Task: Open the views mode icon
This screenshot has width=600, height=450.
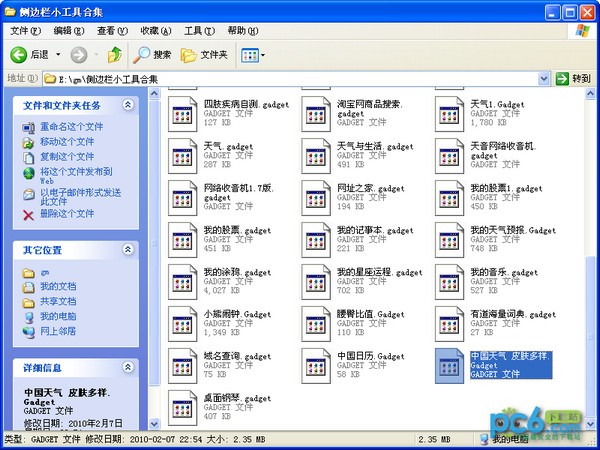Action: coord(250,55)
